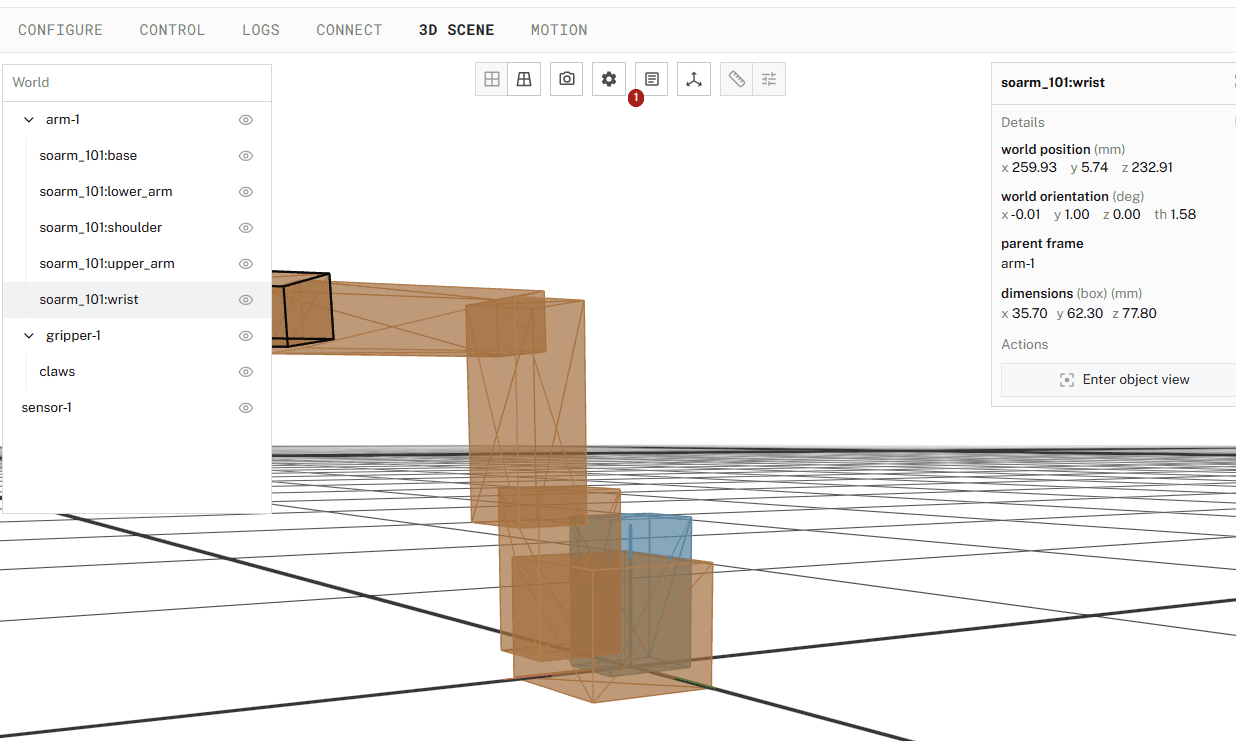This screenshot has height=741, width=1236.
Task: Hide arm-1 with its eye icon
Action: click(246, 120)
